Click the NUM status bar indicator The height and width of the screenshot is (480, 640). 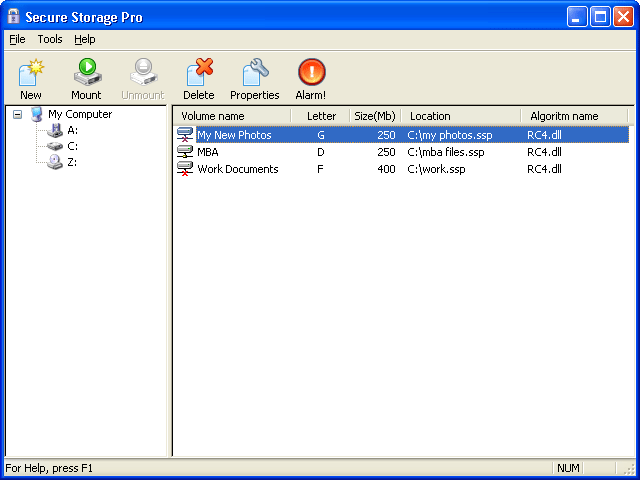click(x=568, y=468)
